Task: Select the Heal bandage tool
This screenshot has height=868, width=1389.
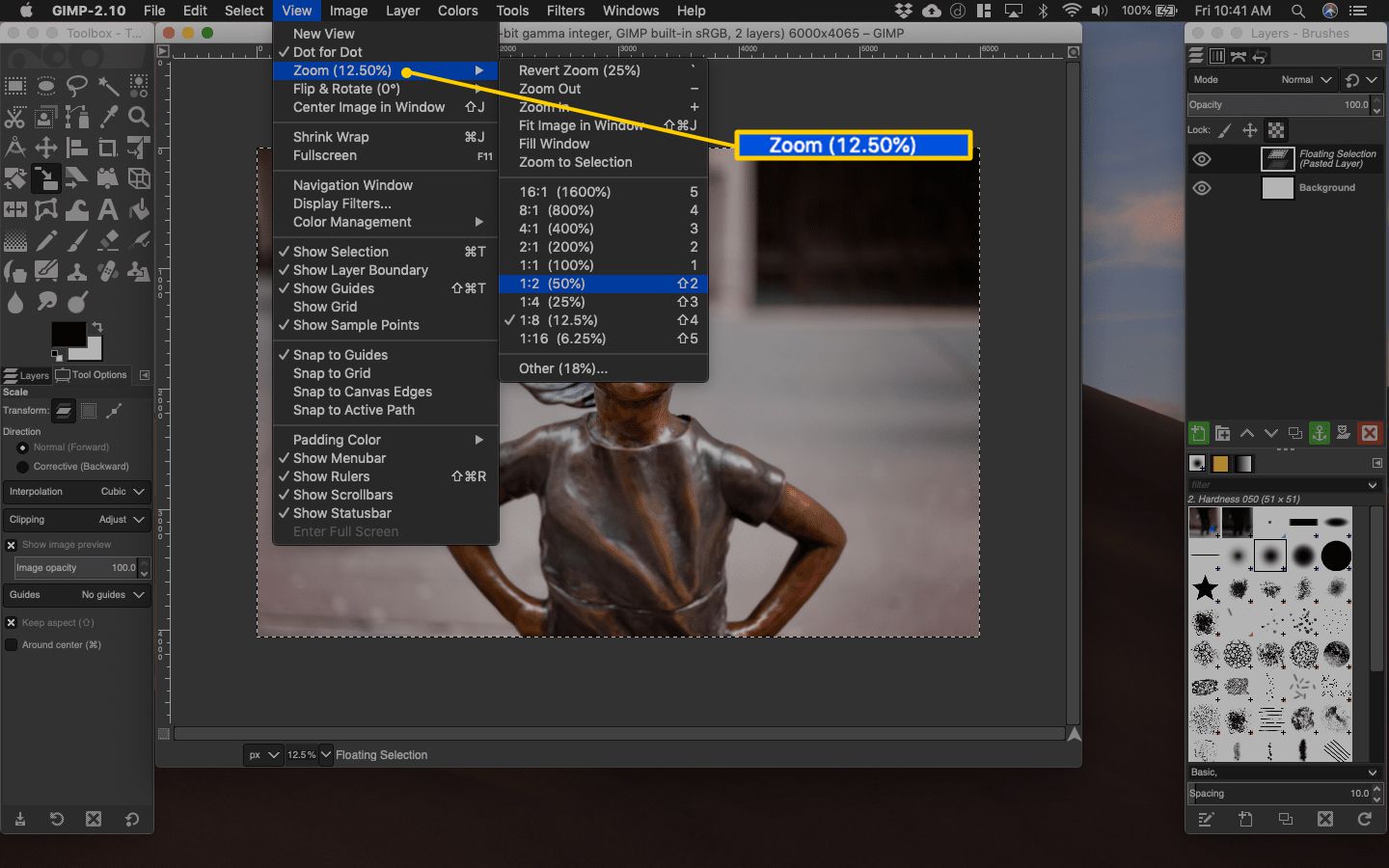Action: pos(108,271)
